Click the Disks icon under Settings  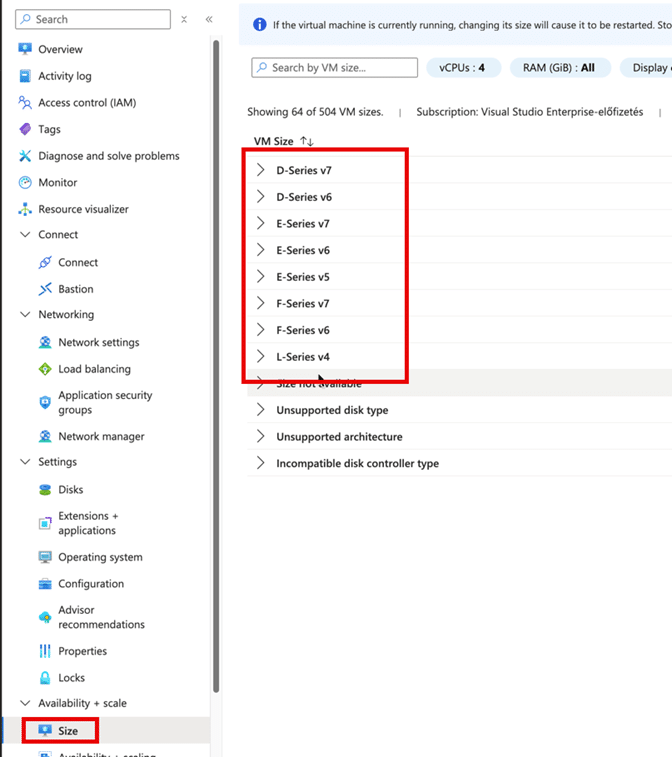click(x=45, y=490)
